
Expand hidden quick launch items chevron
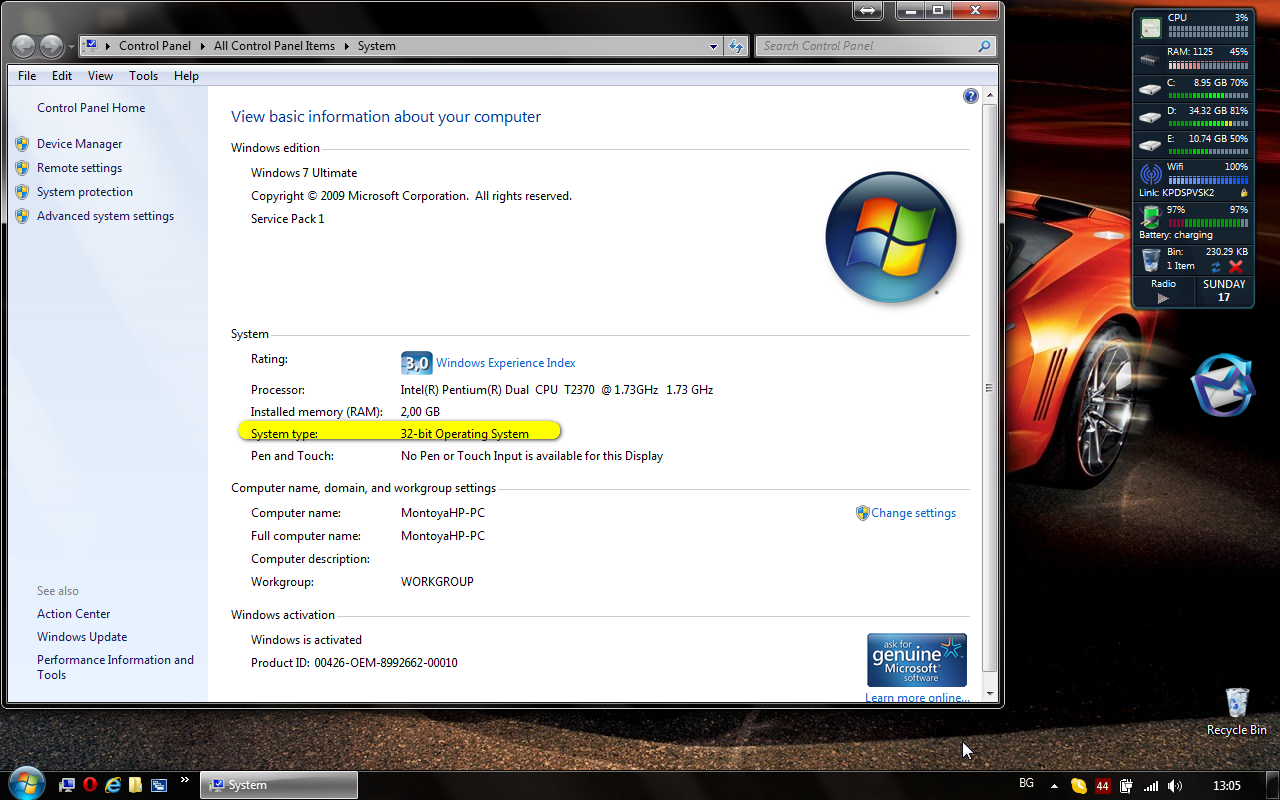pyautogui.click(x=184, y=779)
